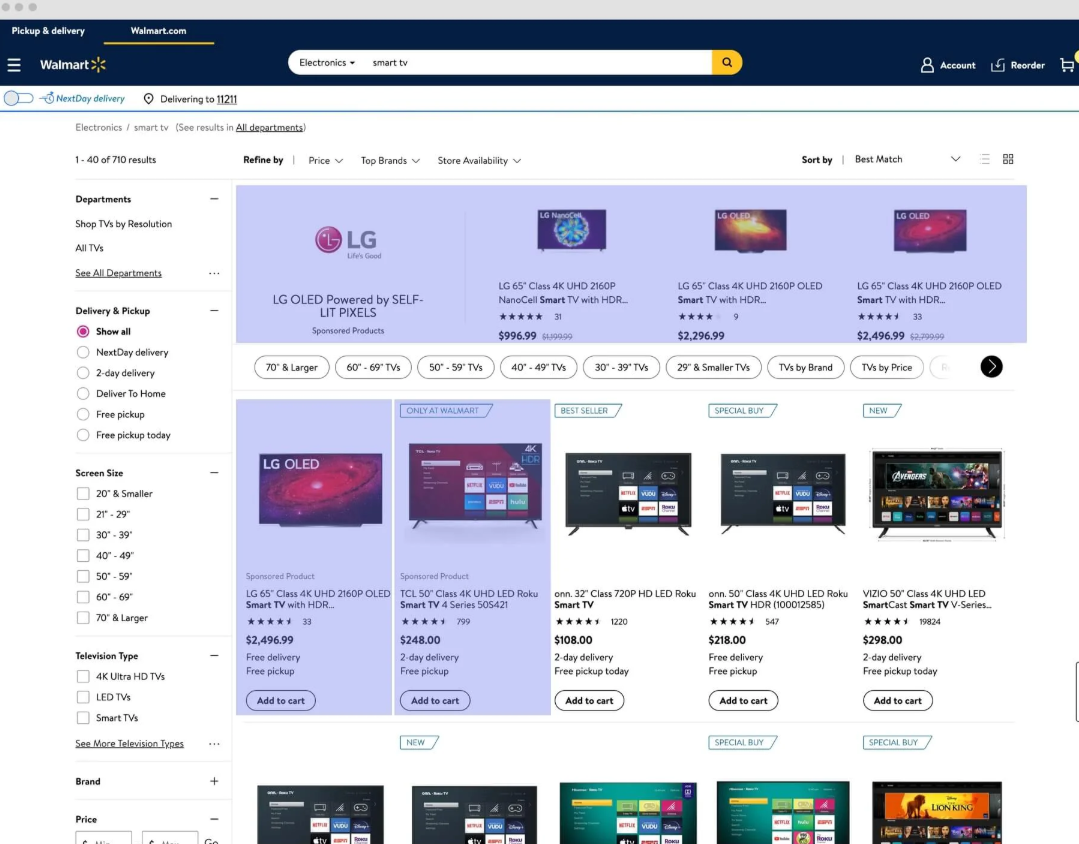Open the shopping cart icon
1079x844 pixels.
(1067, 65)
